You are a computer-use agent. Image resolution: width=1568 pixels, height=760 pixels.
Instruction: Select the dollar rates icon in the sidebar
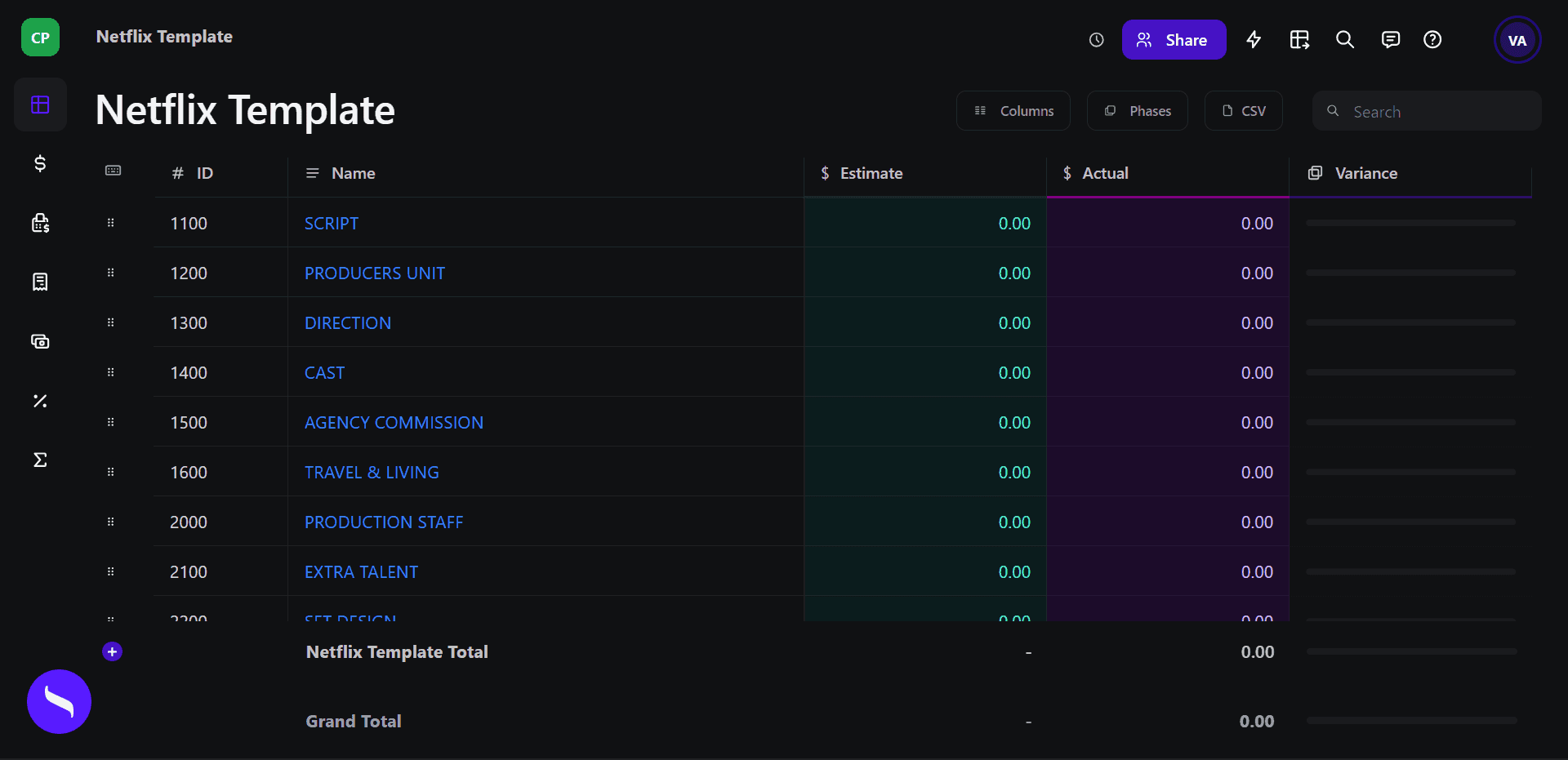click(40, 163)
